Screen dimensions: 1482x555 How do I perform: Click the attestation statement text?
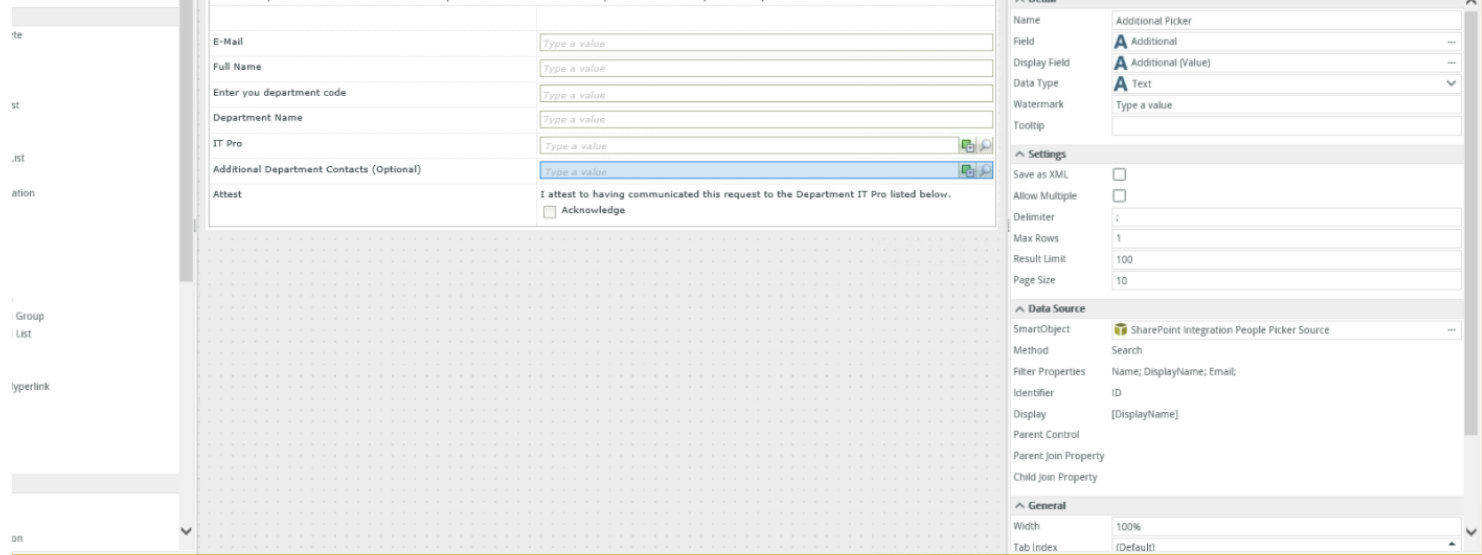coord(745,194)
